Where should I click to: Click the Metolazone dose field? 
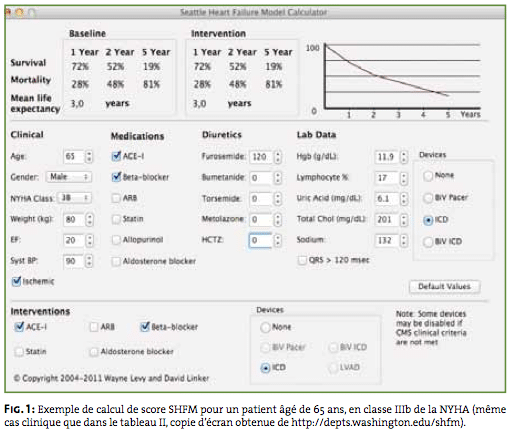click(261, 219)
